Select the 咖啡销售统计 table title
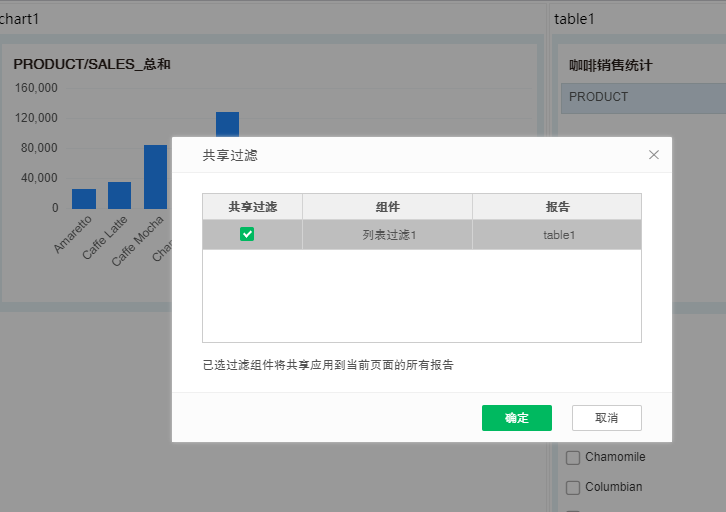 (610, 65)
